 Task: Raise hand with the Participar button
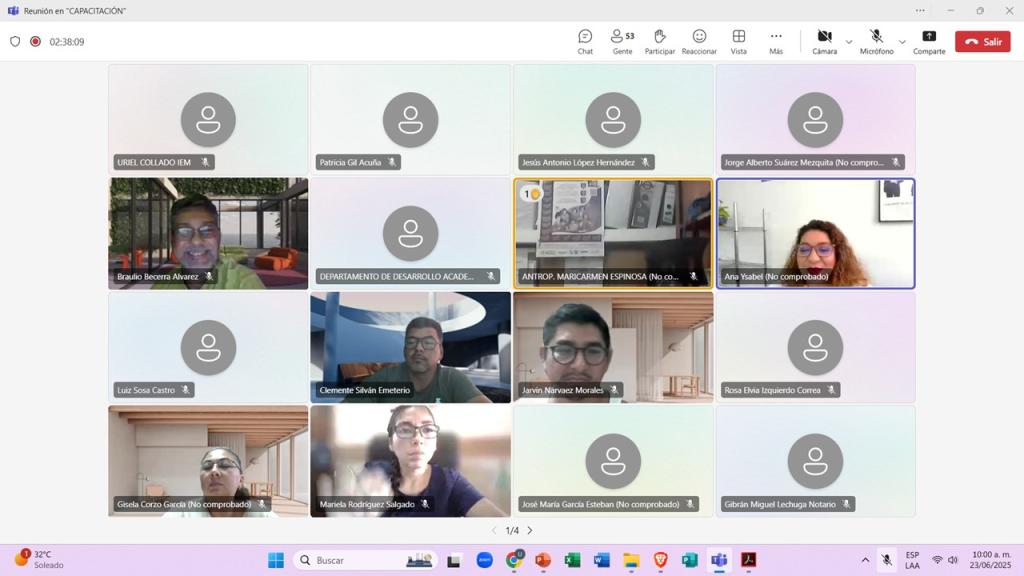(x=659, y=41)
